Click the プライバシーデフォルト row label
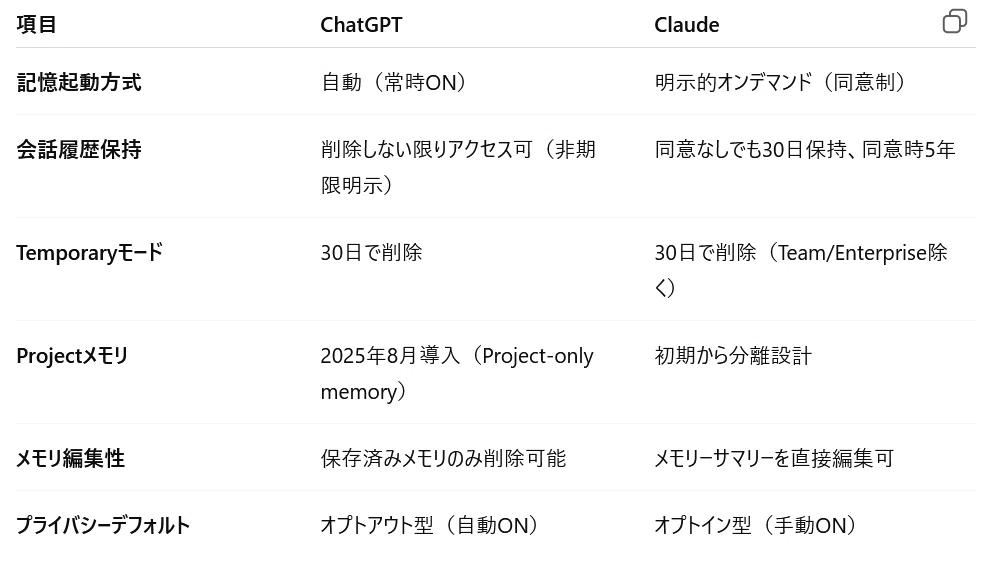This screenshot has height=564, width=1002. click(x=103, y=525)
